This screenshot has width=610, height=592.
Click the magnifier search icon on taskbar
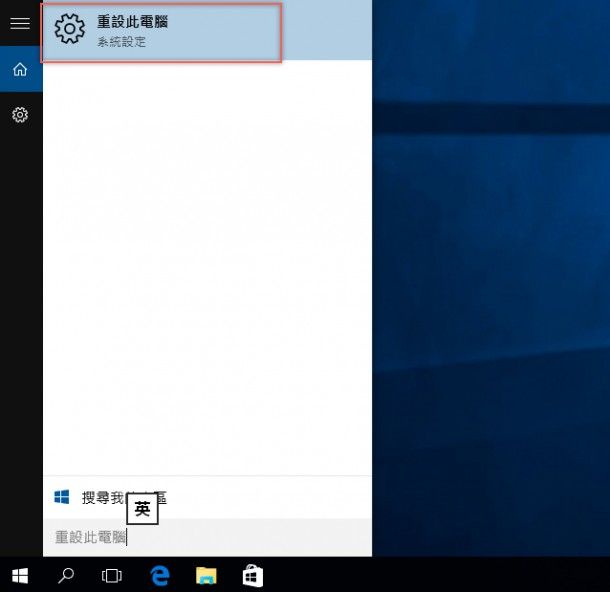tap(66, 575)
